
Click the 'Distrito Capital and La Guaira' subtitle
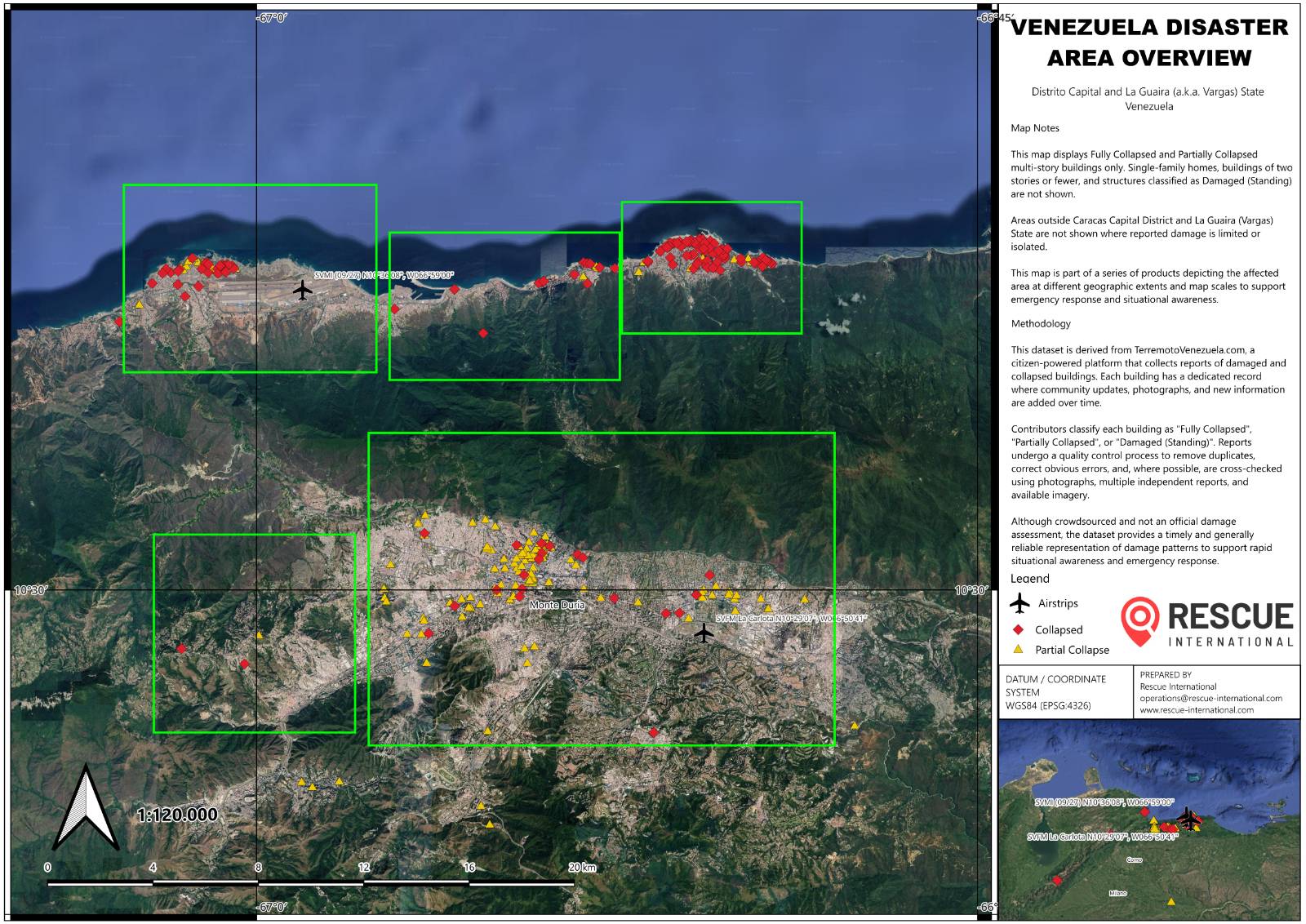(x=1148, y=99)
